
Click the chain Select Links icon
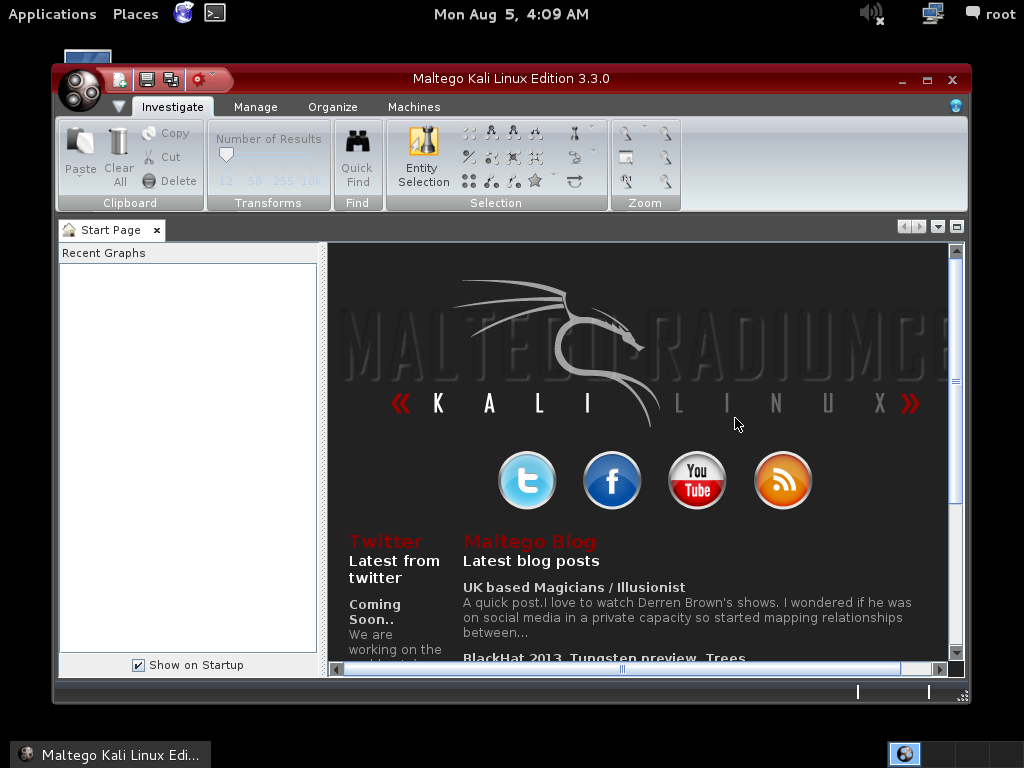coord(575,157)
